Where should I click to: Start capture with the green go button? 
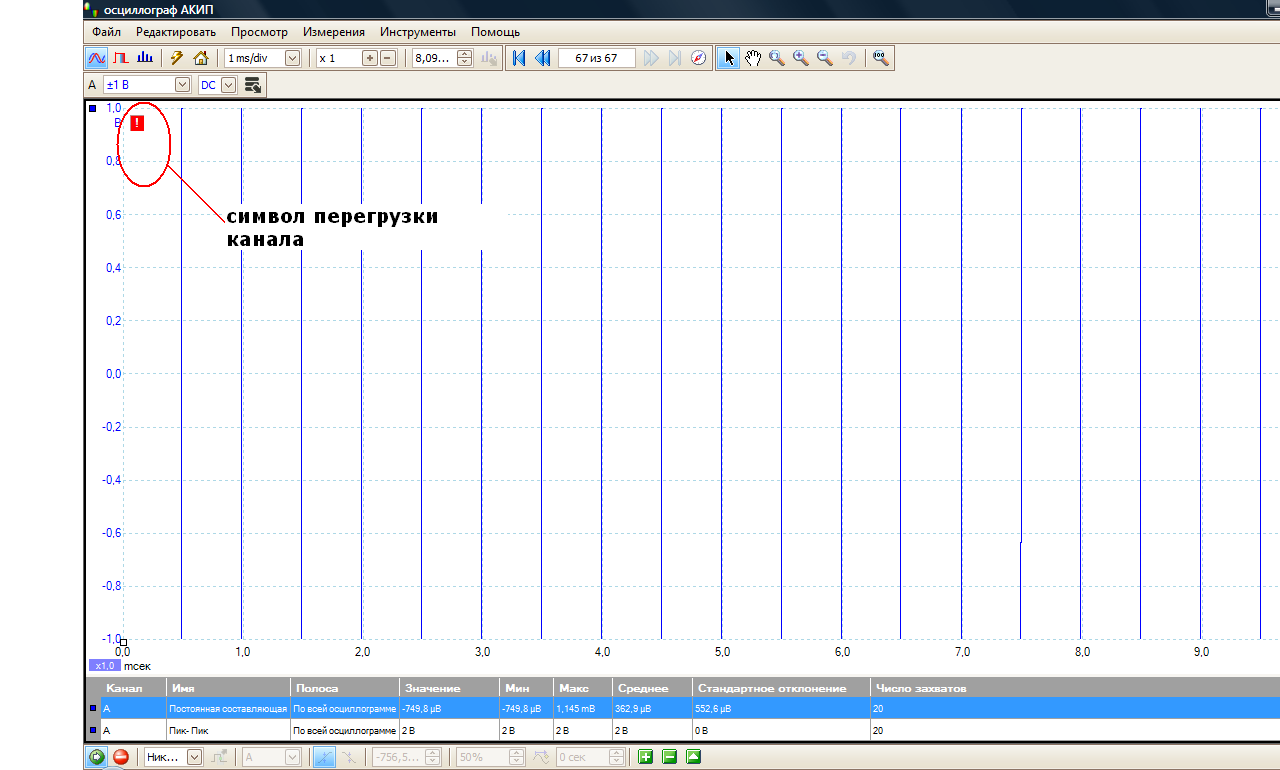(97, 757)
